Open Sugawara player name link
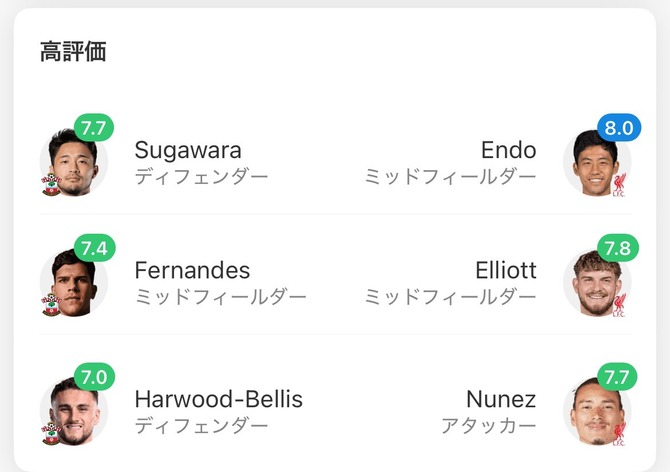 (x=188, y=151)
